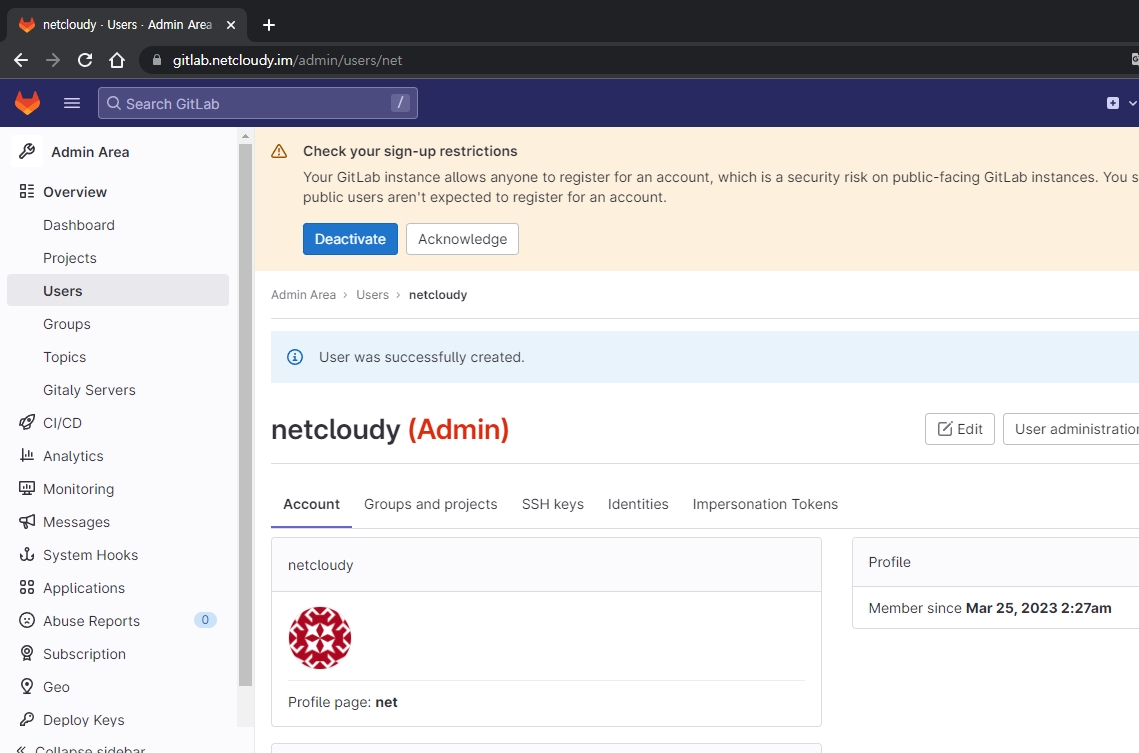This screenshot has width=1139, height=753.
Task: Click the browser home icon
Action: [117, 60]
